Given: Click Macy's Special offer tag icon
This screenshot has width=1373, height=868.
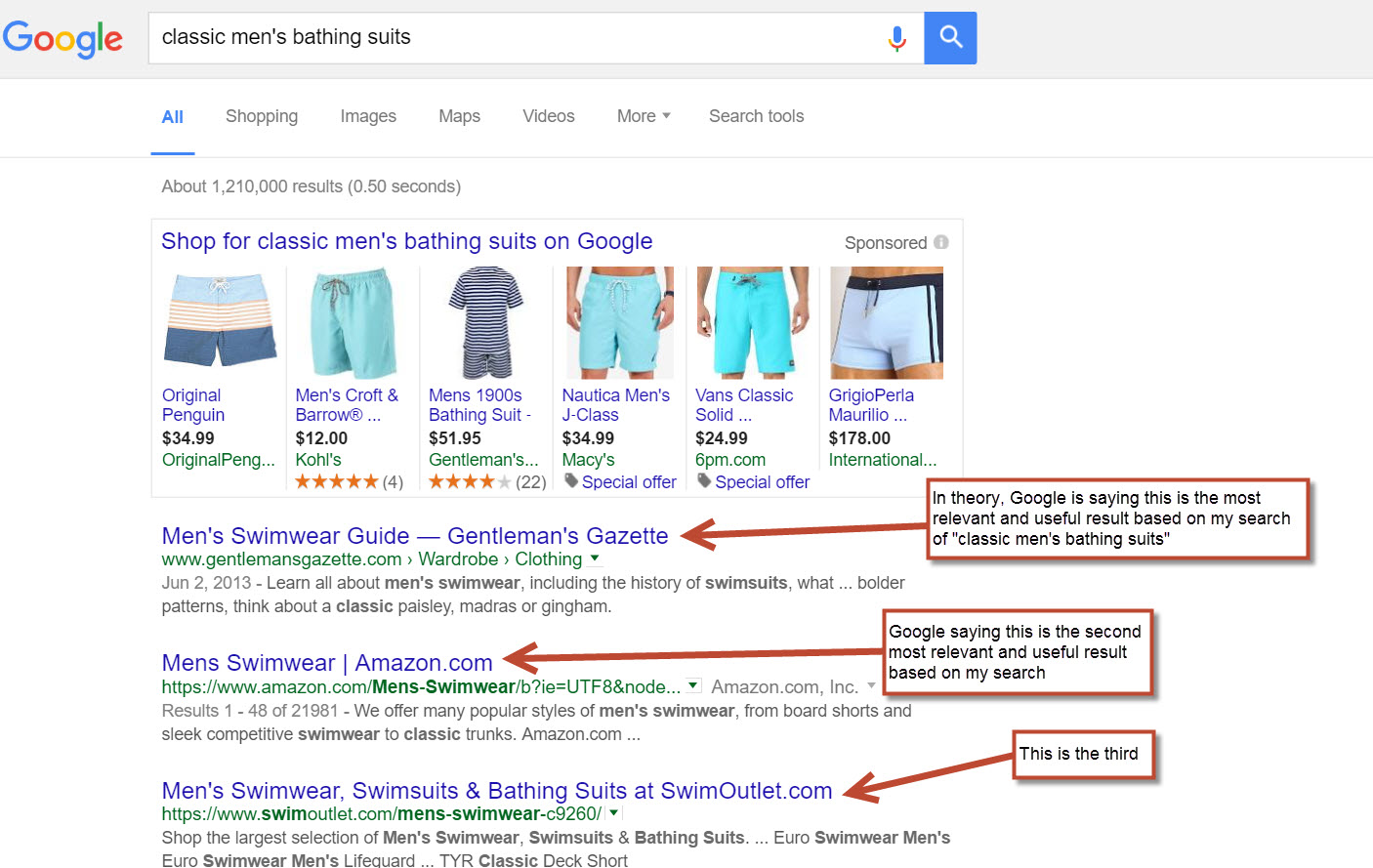Looking at the screenshot, I should tap(571, 481).
